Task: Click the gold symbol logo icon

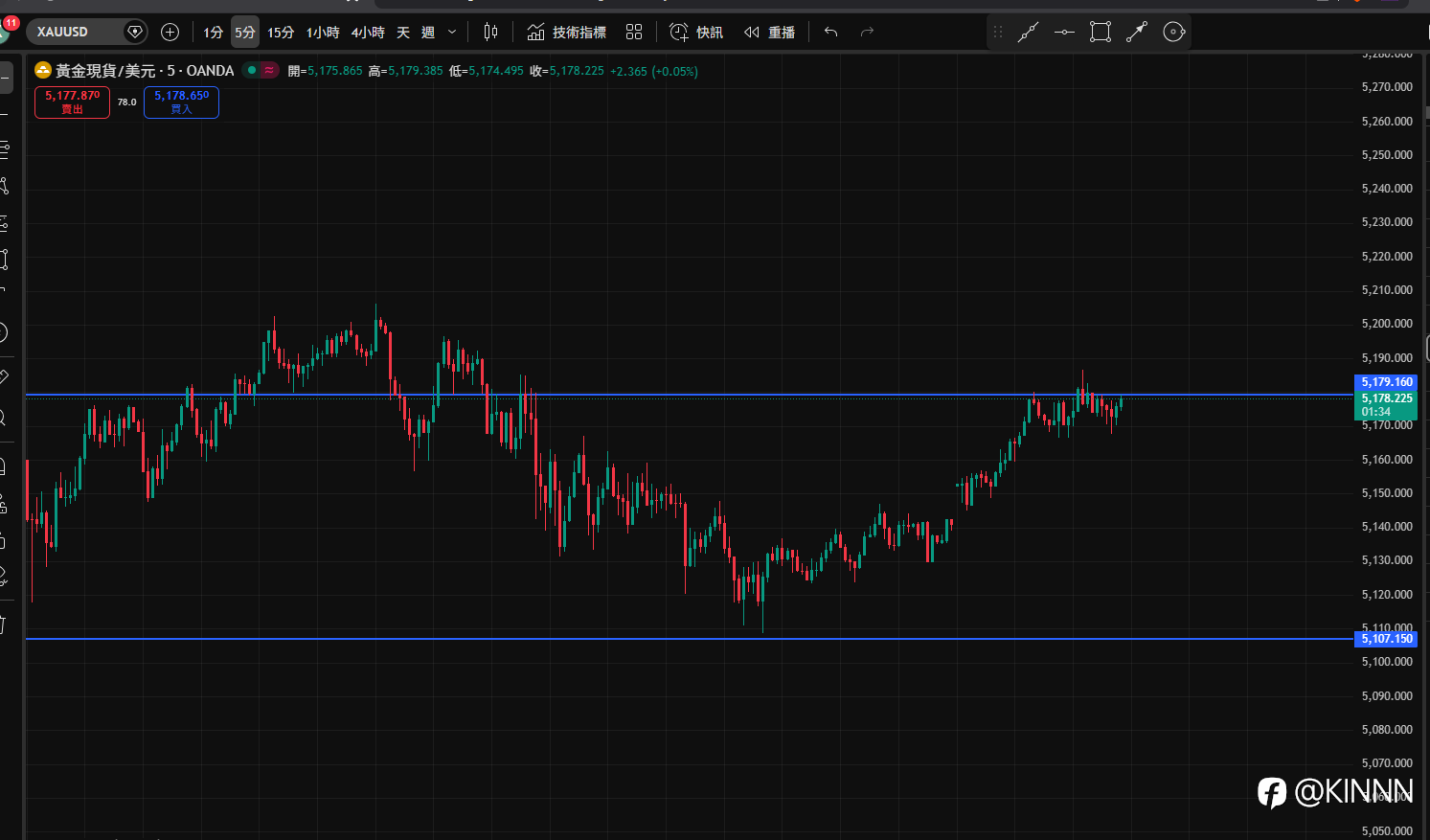Action: (x=43, y=71)
